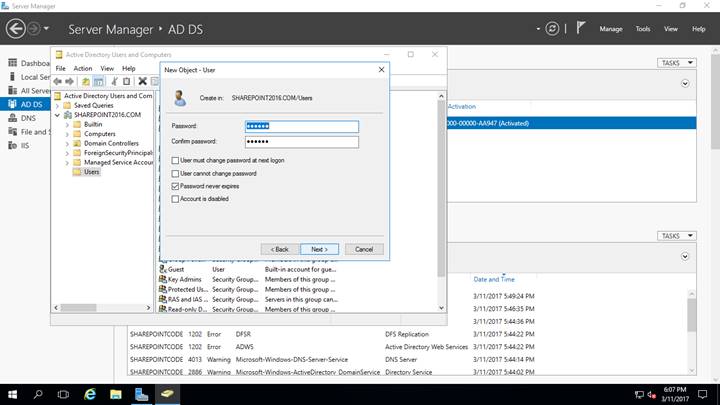The width and height of the screenshot is (720, 405).
Task: Click the Back button in New Object dialog
Action: 279,249
